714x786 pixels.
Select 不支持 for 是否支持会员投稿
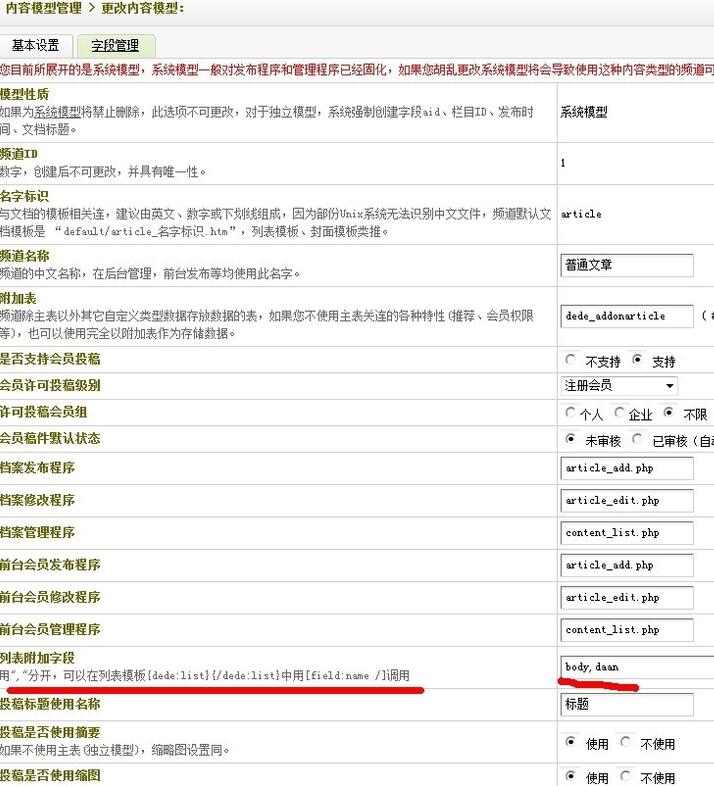[571, 360]
